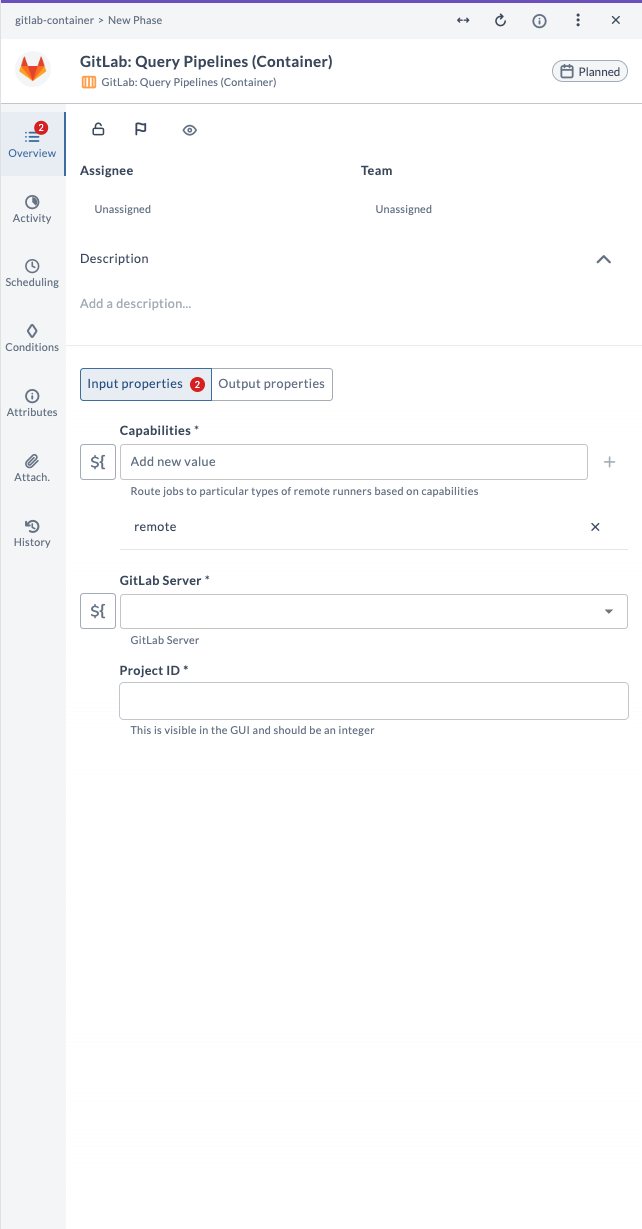Image resolution: width=642 pixels, height=1229 pixels.
Task: Toggle the flag icon
Action: [141, 129]
